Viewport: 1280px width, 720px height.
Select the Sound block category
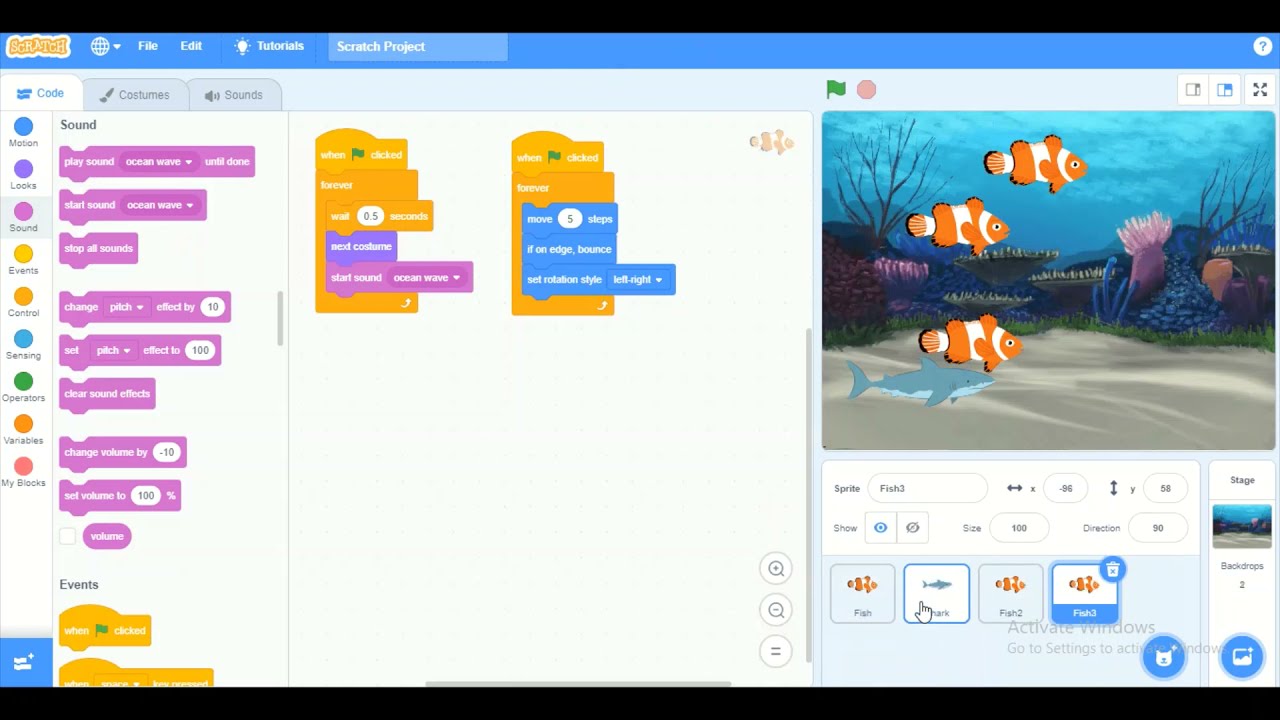23,217
